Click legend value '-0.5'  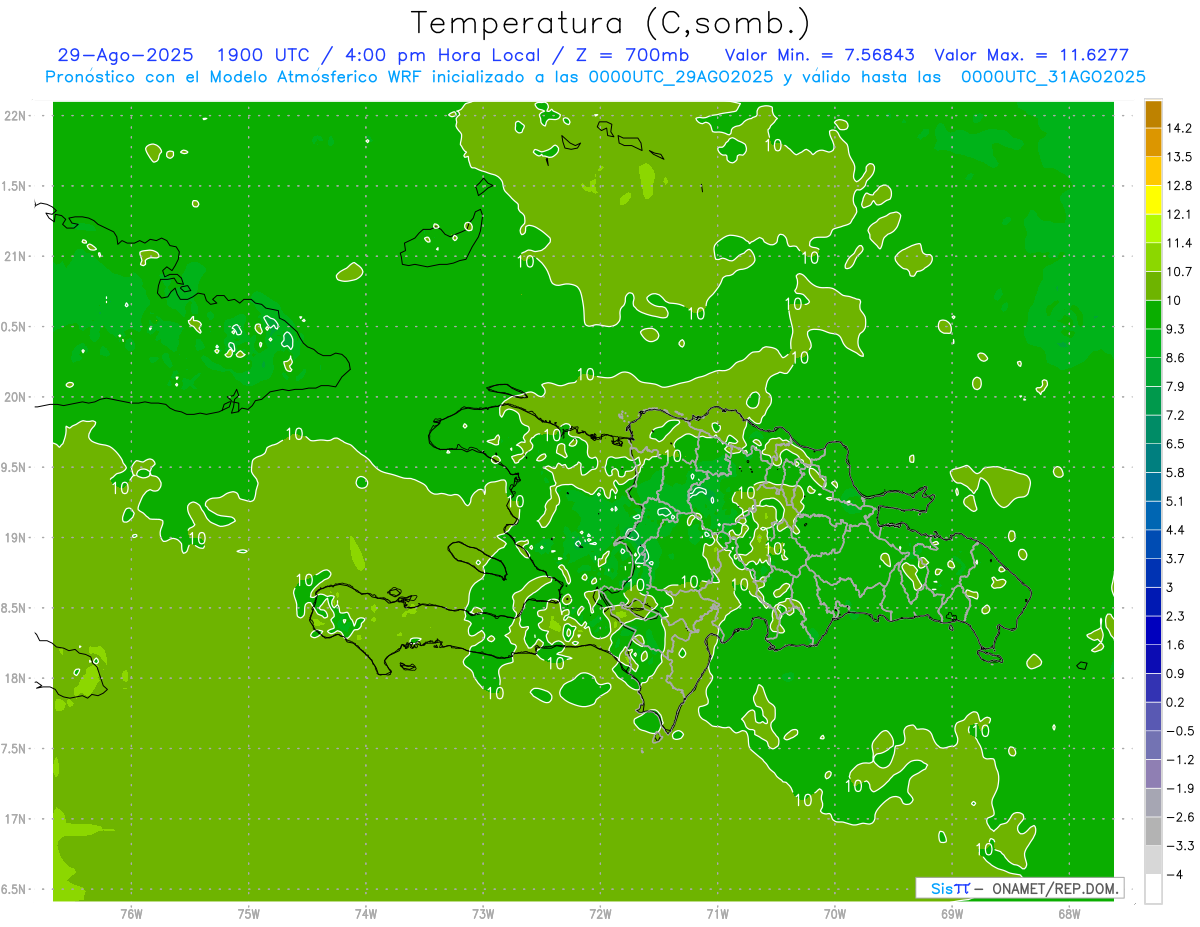point(1180,731)
